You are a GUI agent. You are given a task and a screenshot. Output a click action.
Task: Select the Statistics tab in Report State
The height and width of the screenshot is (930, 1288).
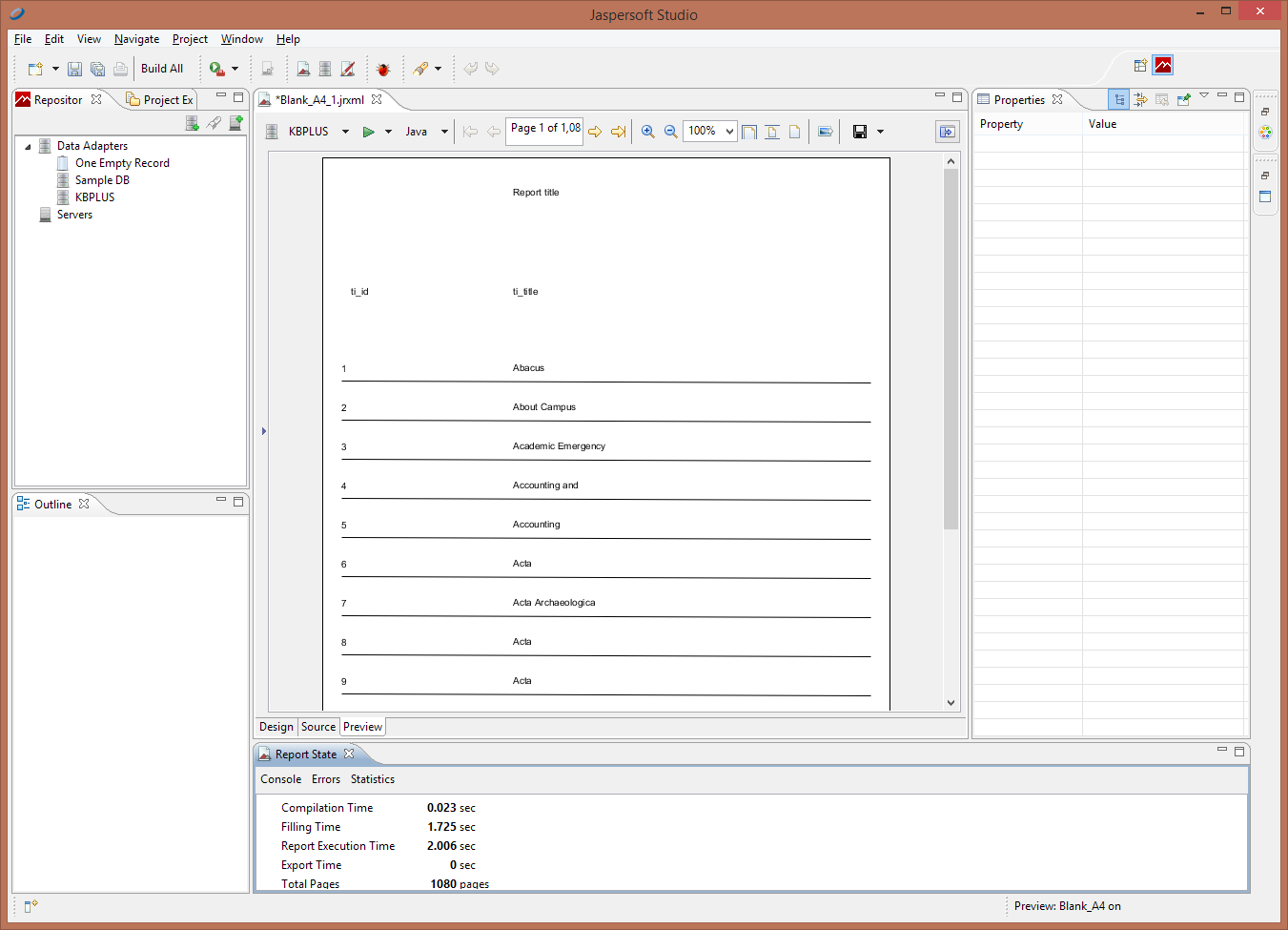(373, 779)
